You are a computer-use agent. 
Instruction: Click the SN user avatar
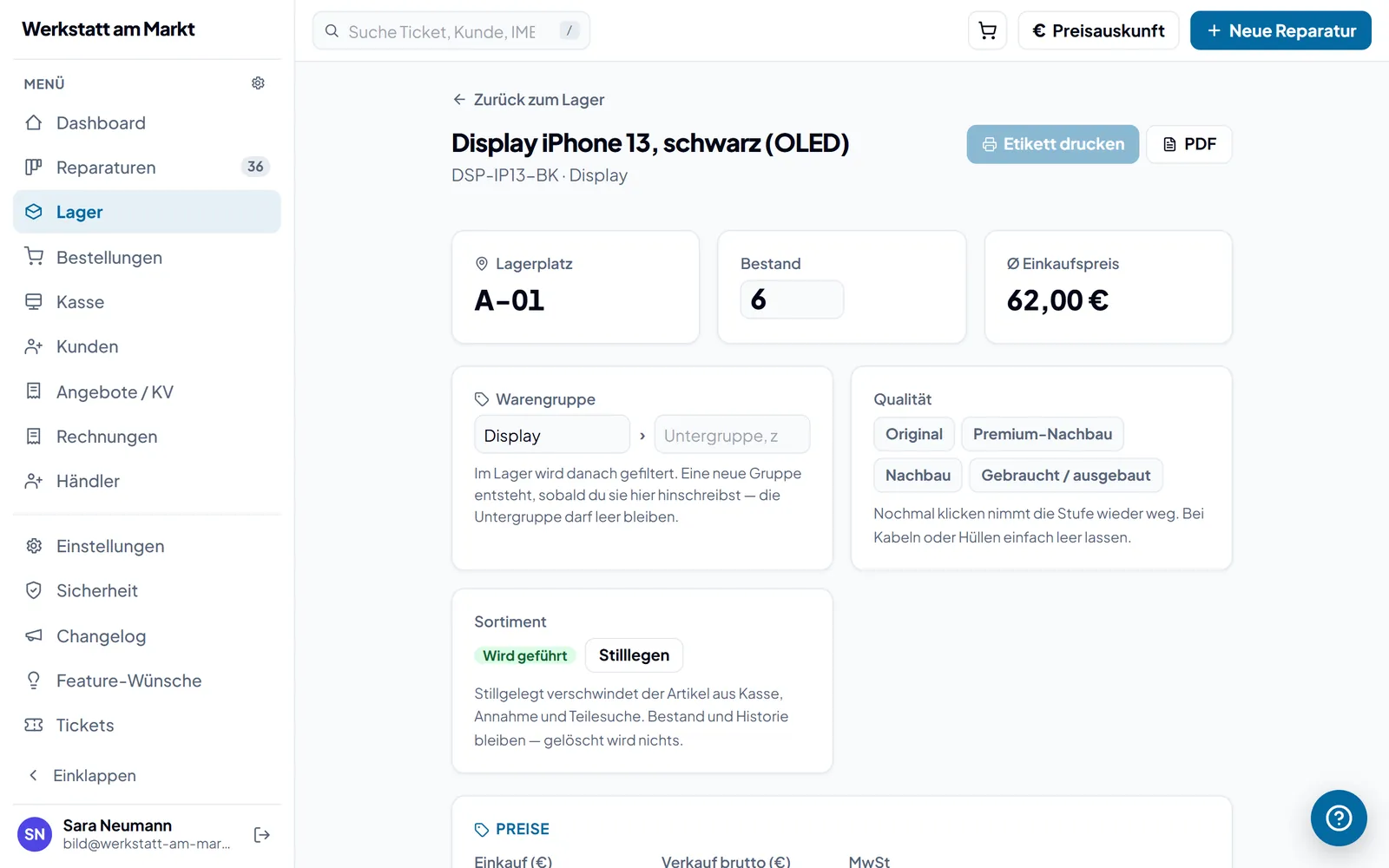(35, 835)
